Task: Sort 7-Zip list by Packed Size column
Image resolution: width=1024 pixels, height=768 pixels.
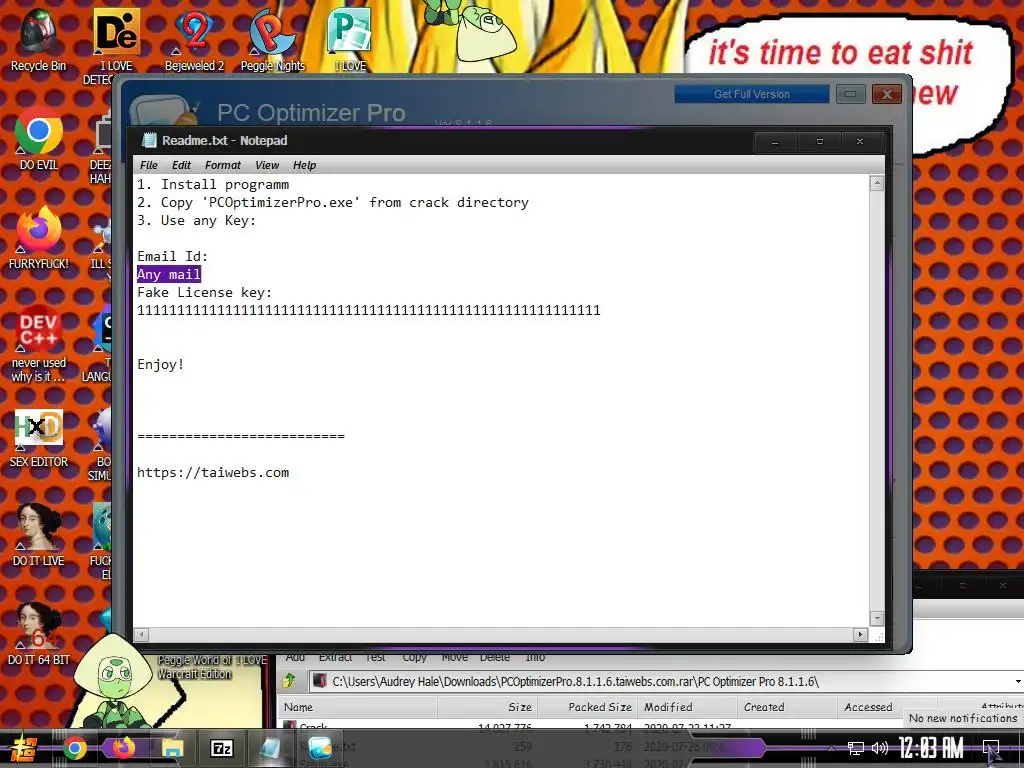Action: [x=588, y=707]
